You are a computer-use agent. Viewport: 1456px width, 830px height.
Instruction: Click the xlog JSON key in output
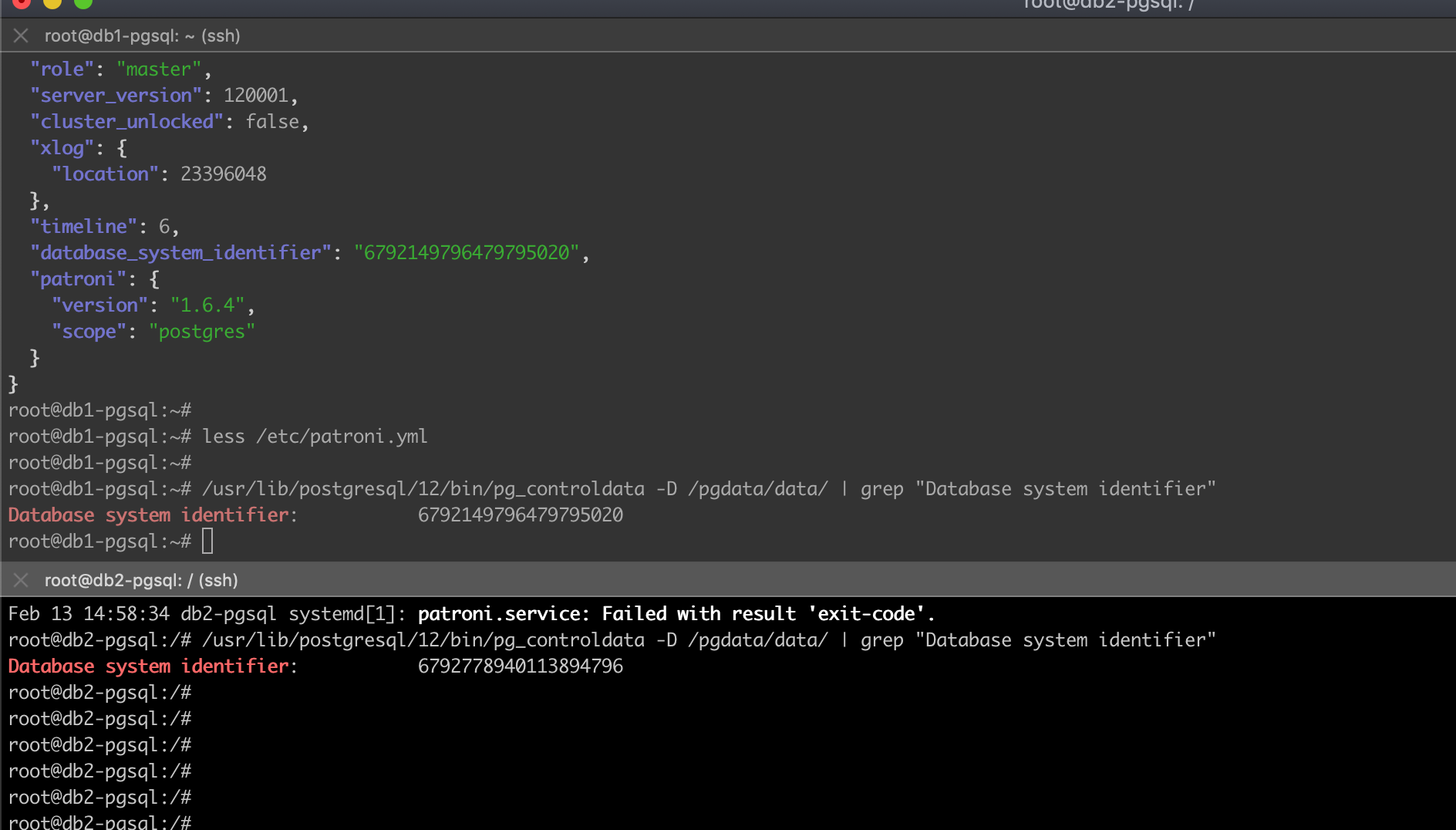tap(62, 147)
